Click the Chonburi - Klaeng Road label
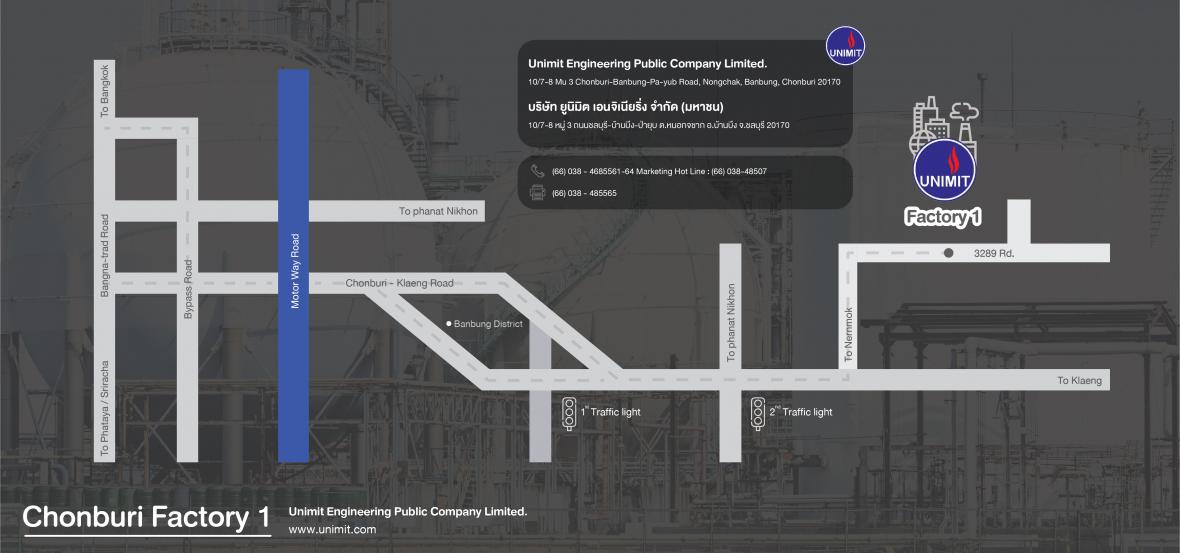This screenshot has width=1180, height=553. click(x=400, y=283)
